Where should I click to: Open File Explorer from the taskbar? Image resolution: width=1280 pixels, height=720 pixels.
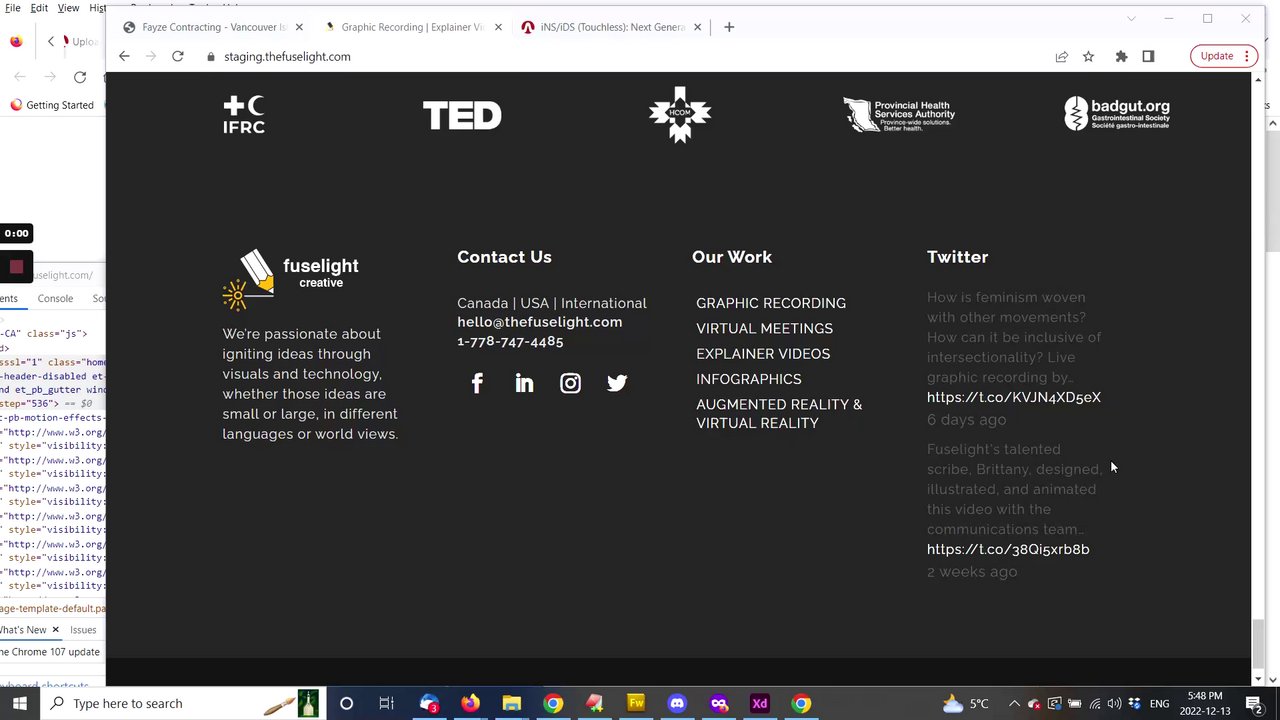click(x=511, y=703)
